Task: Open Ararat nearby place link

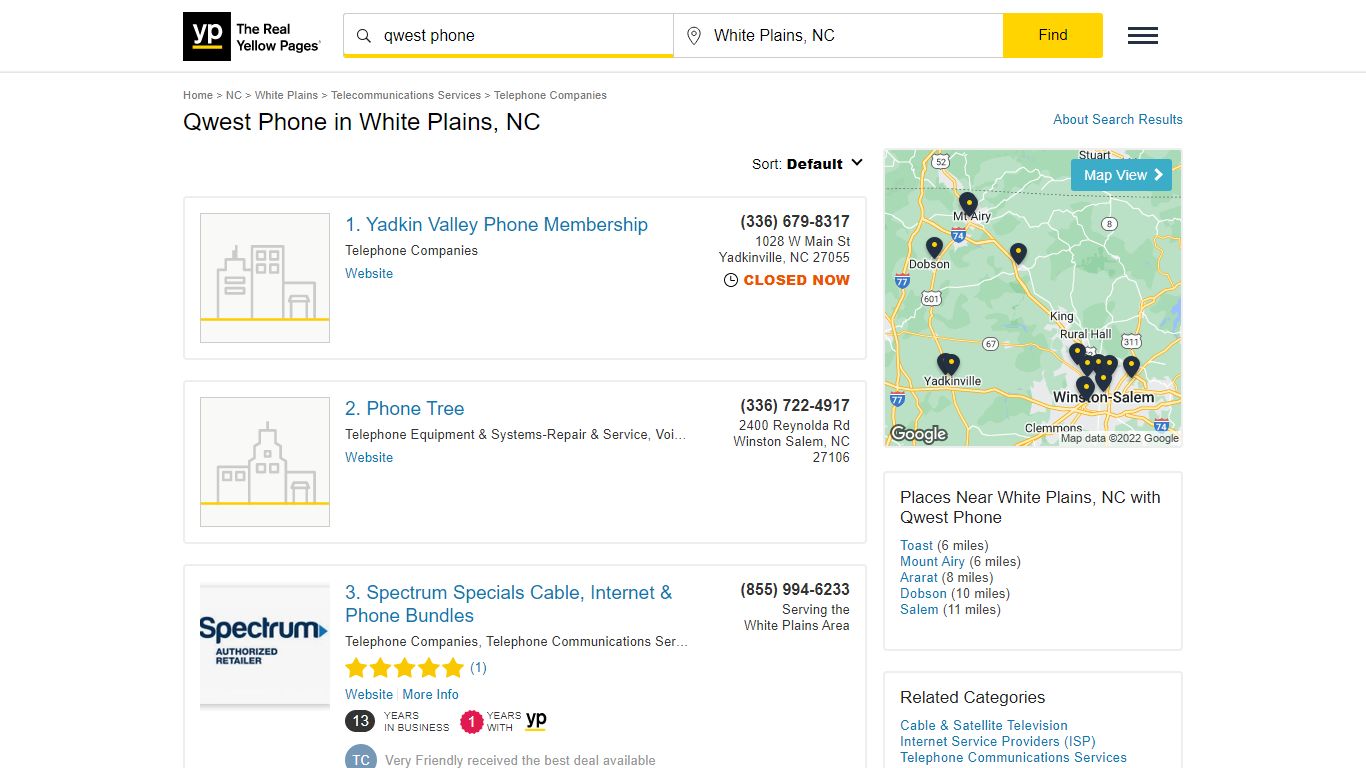Action: click(x=919, y=577)
